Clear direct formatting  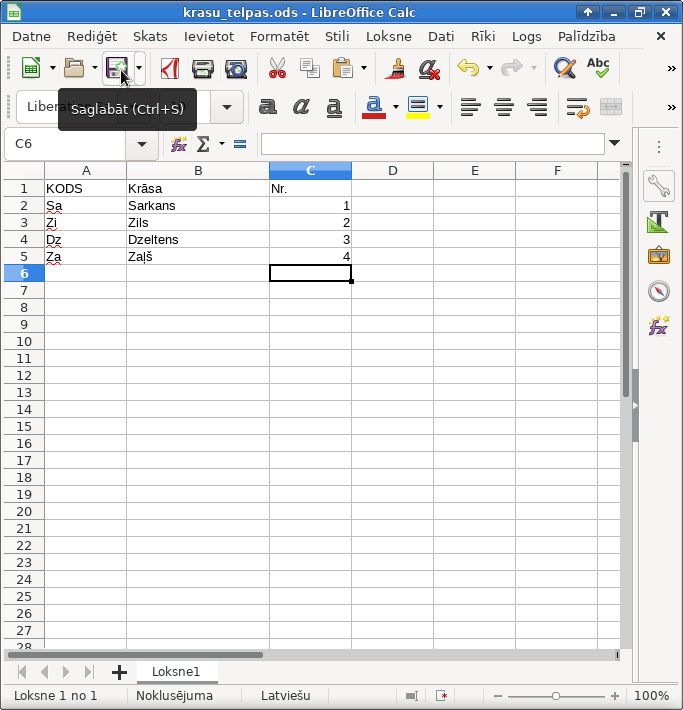[429, 68]
